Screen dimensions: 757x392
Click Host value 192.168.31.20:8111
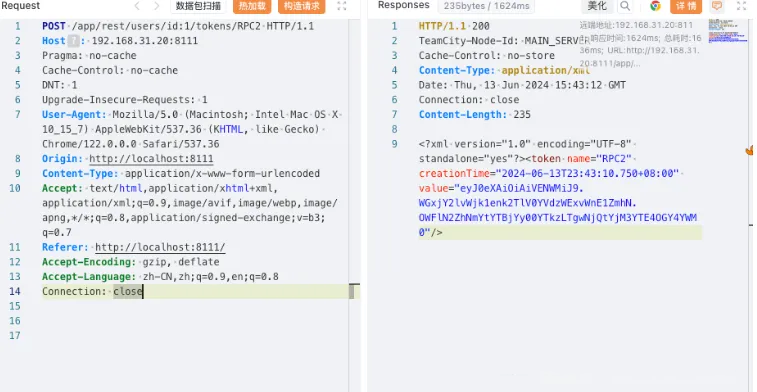point(145,41)
